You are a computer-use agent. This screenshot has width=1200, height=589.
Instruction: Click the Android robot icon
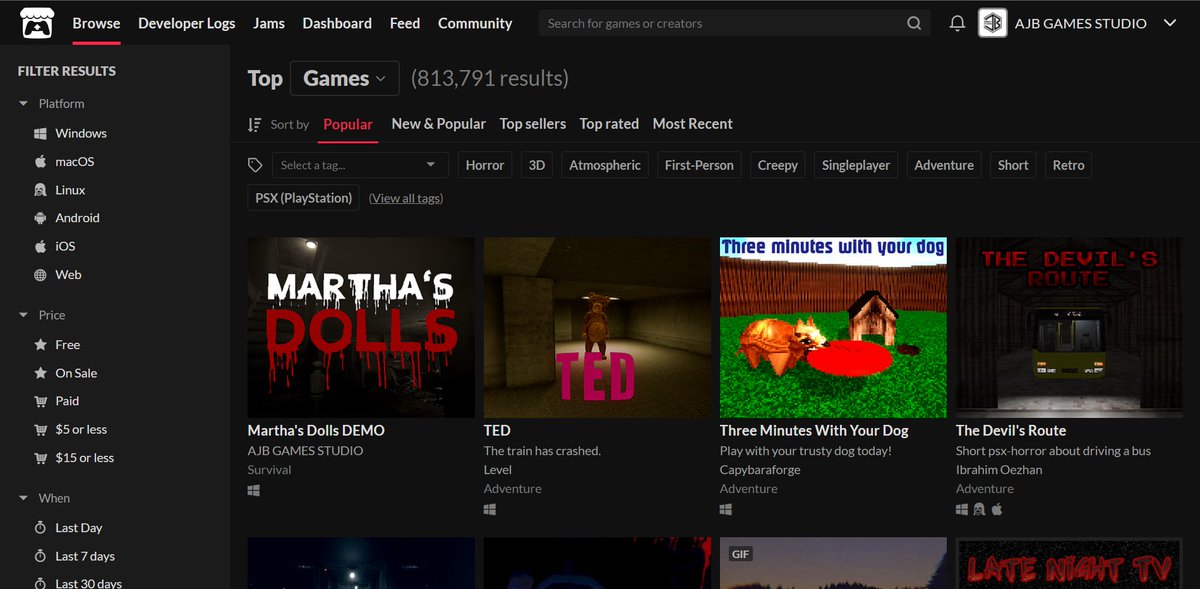tap(40, 218)
